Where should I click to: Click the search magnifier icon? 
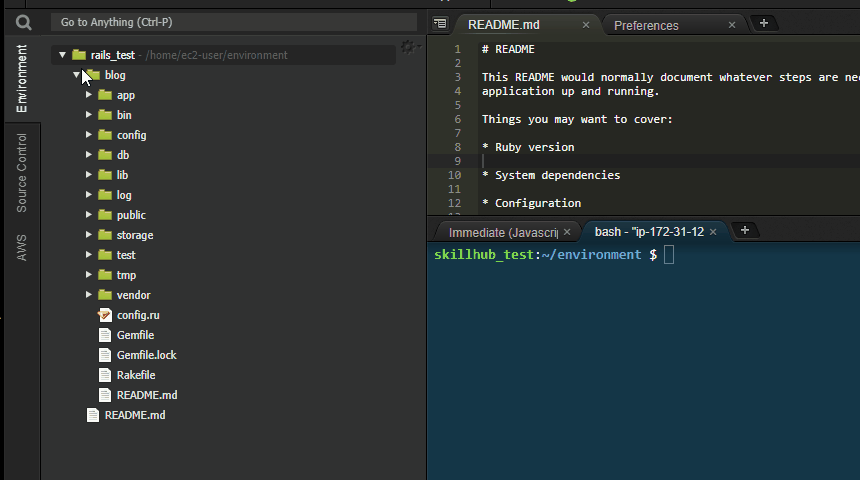[23, 22]
